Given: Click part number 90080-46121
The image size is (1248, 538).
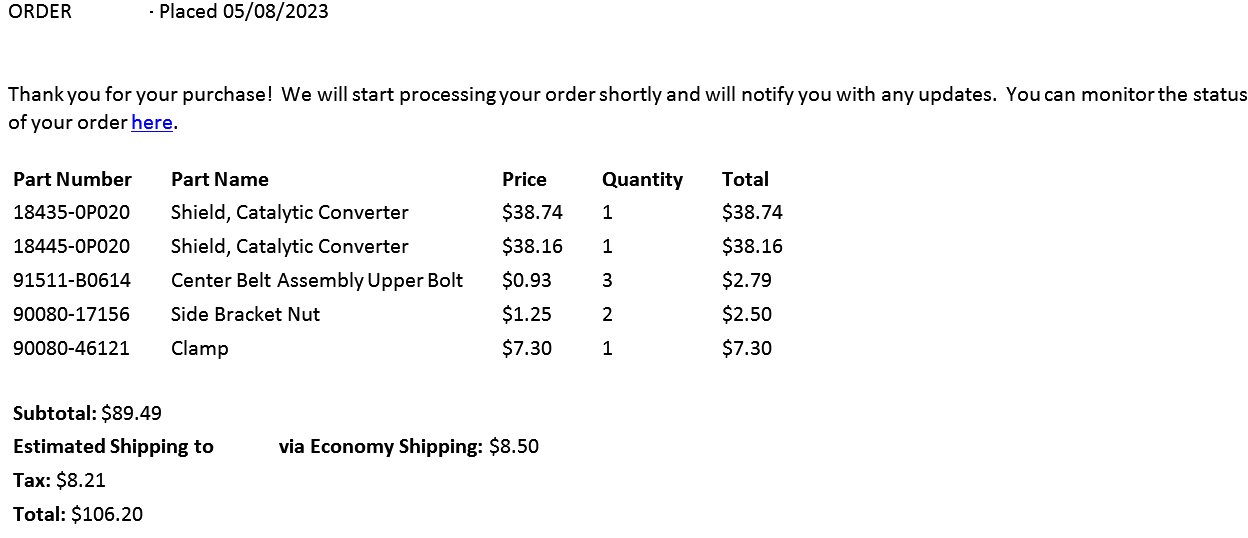Looking at the screenshot, I should pos(71,348).
